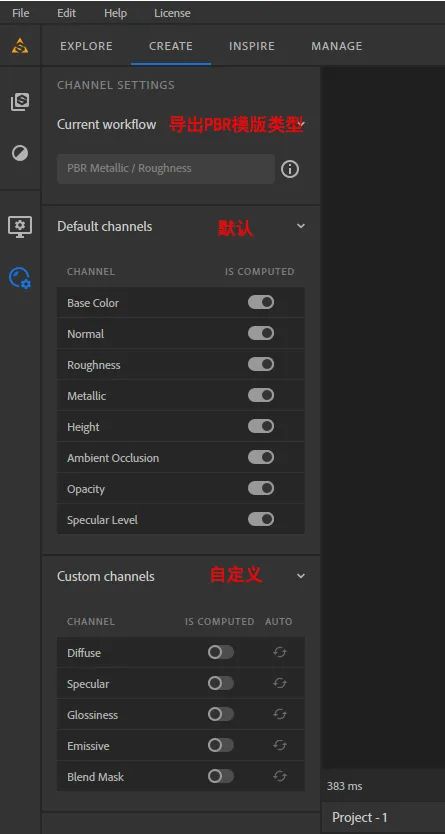This screenshot has width=445, height=834.
Task: Toggle the Normal computed switch
Action: (x=261, y=333)
